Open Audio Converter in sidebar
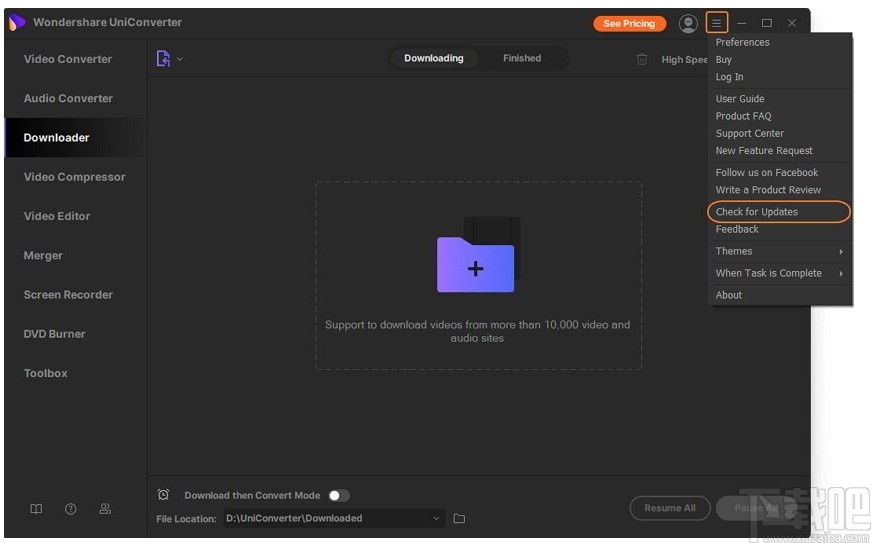 pos(68,99)
